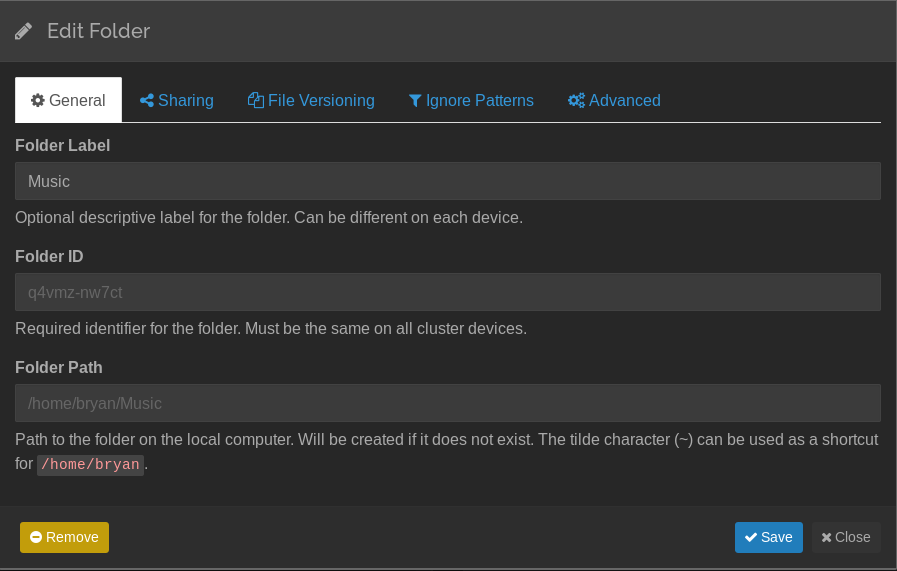Click the X icon on Close button
The height and width of the screenshot is (571, 897).
click(x=827, y=537)
